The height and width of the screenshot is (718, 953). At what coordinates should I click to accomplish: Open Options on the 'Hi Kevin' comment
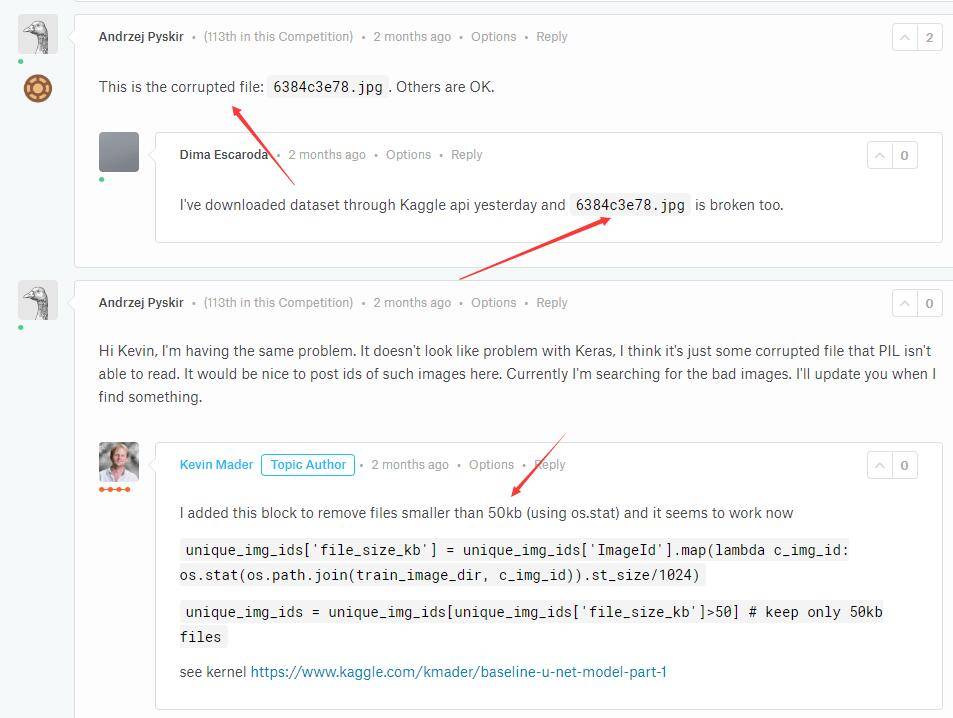[x=494, y=303]
